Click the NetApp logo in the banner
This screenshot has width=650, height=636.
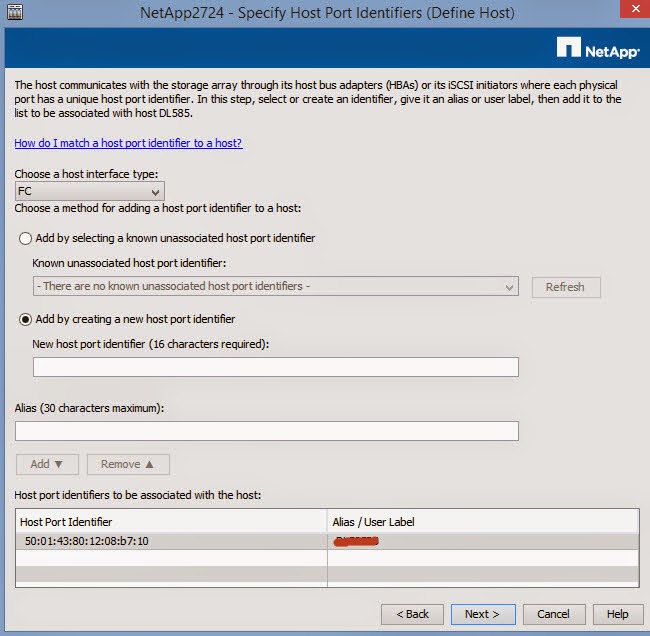(597, 48)
